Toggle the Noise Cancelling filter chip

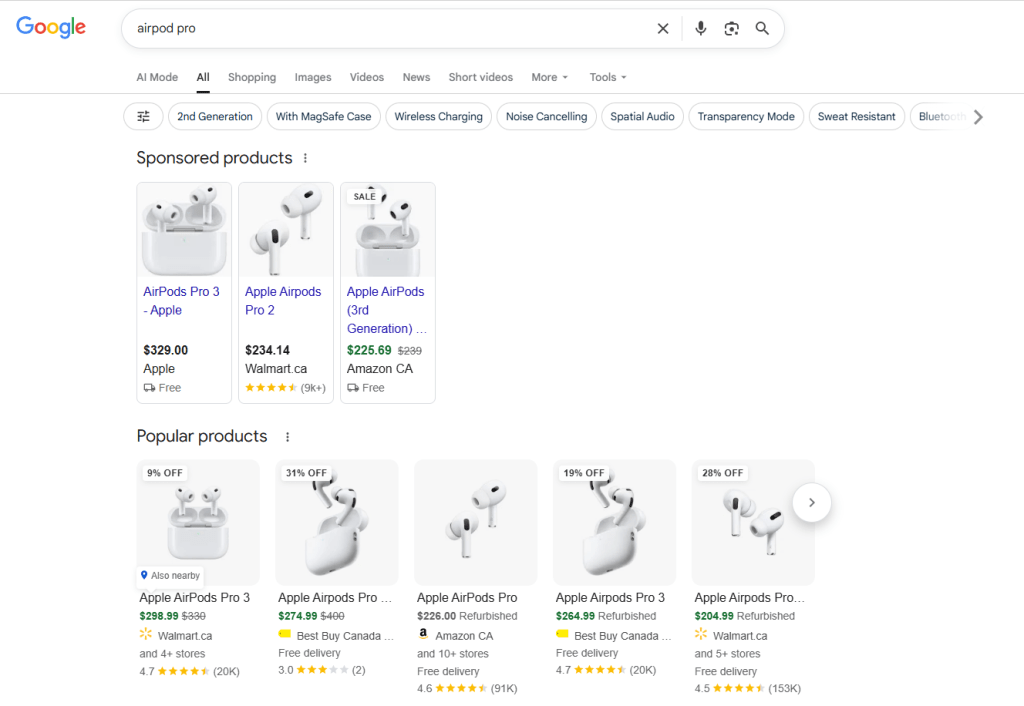(x=546, y=117)
